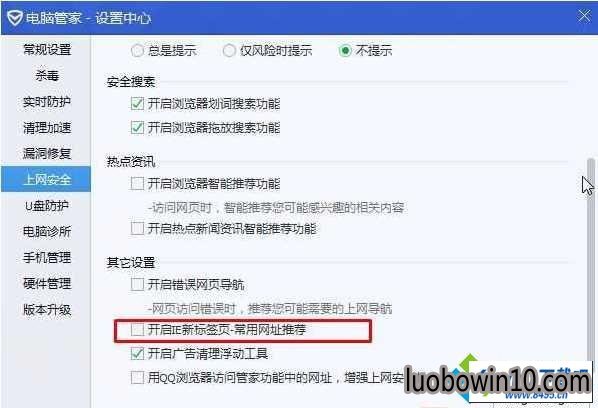Click the Tencent PC Manager shield logo

15,18
